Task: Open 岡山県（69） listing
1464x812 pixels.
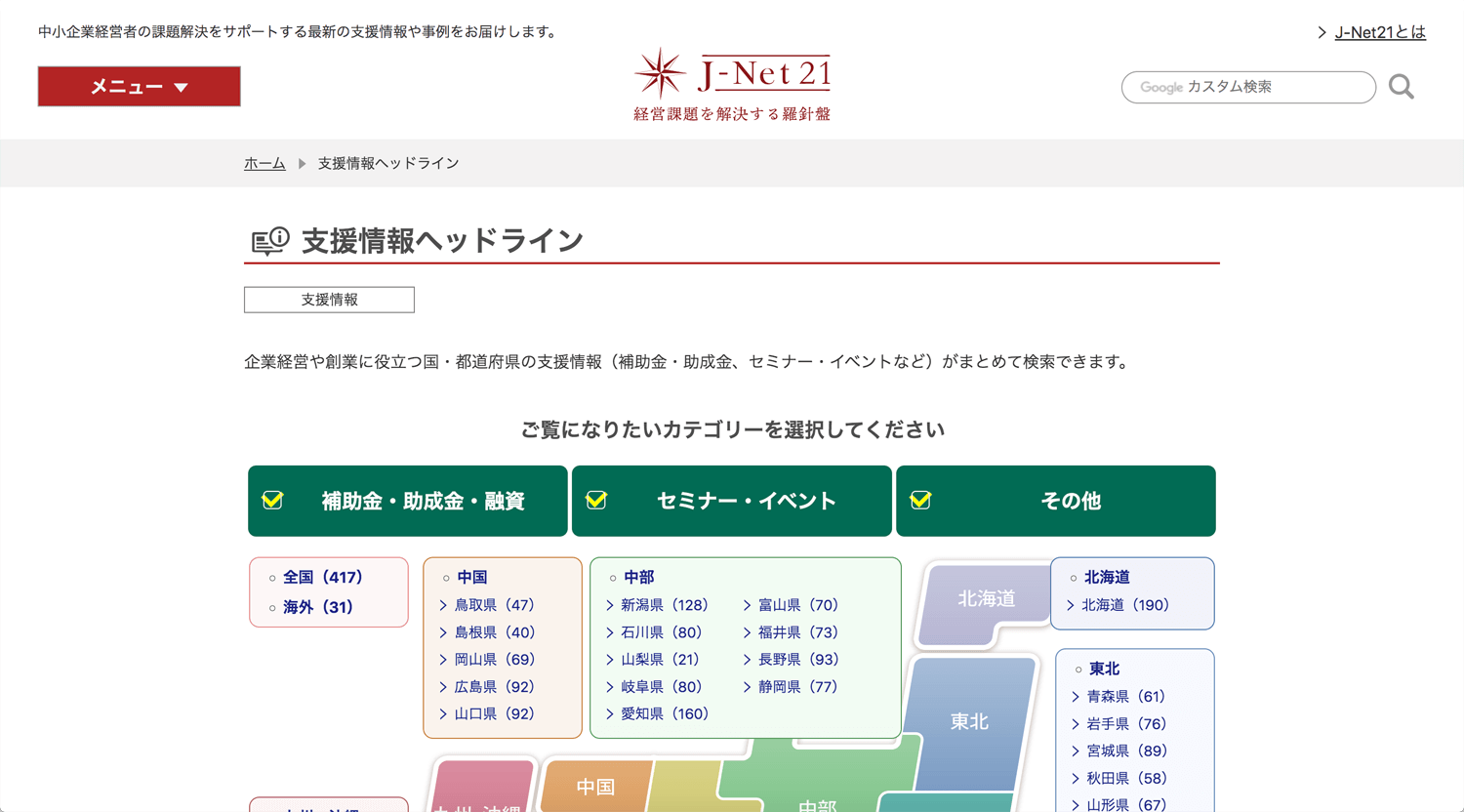Action: [494, 660]
